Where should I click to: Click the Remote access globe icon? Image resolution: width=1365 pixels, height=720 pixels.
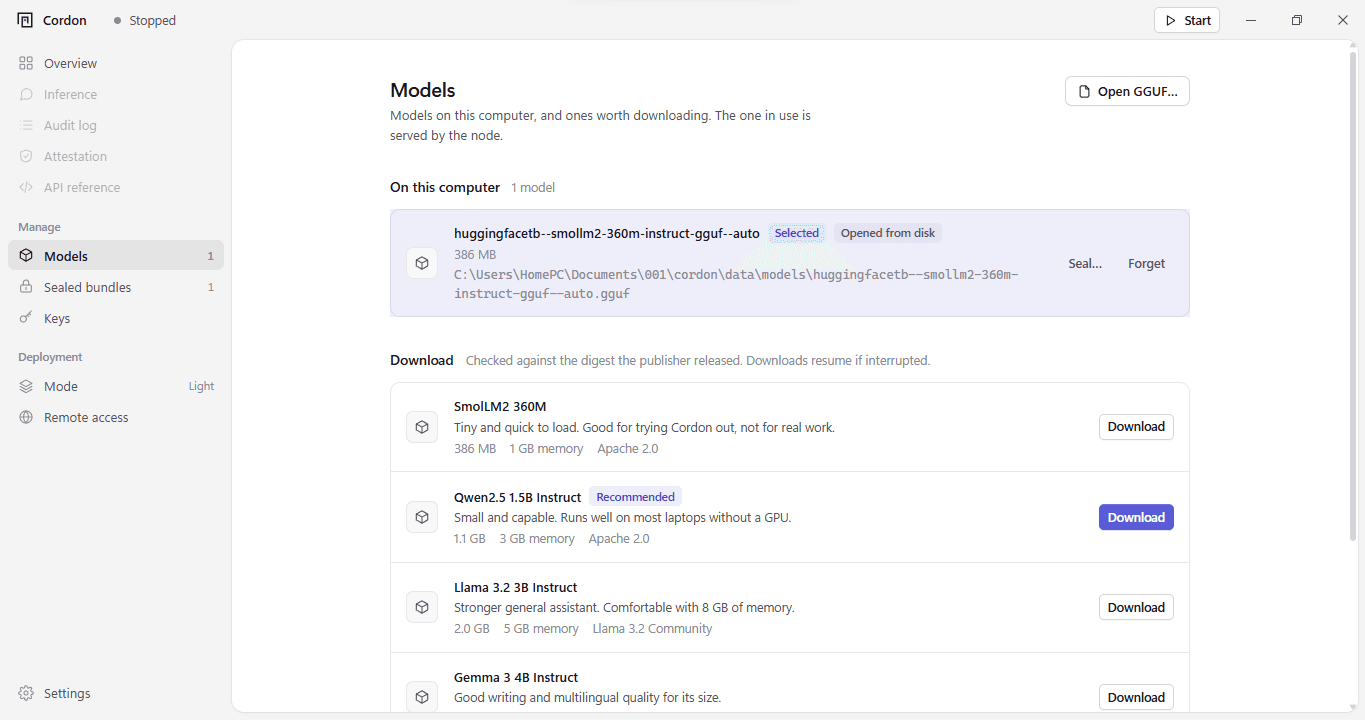[26, 417]
